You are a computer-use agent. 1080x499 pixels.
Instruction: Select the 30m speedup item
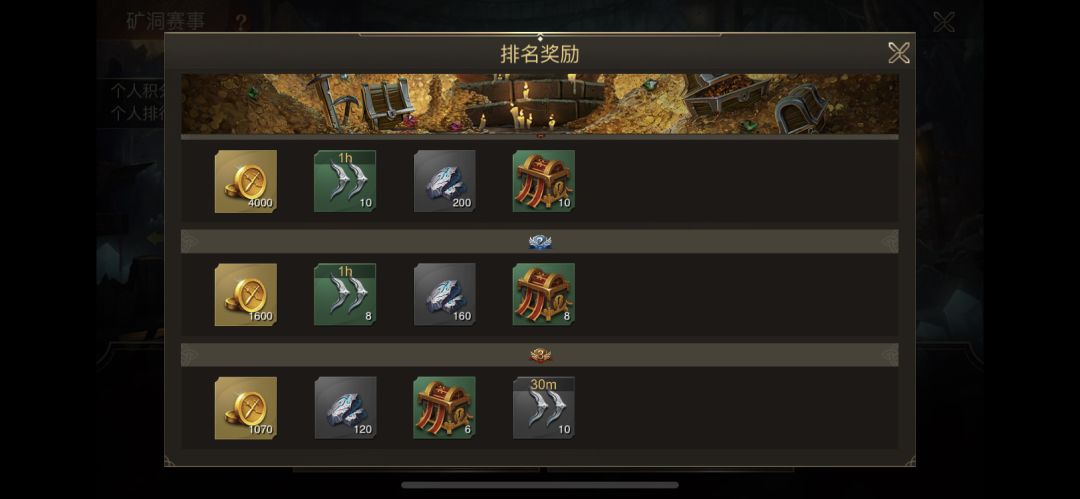543,407
